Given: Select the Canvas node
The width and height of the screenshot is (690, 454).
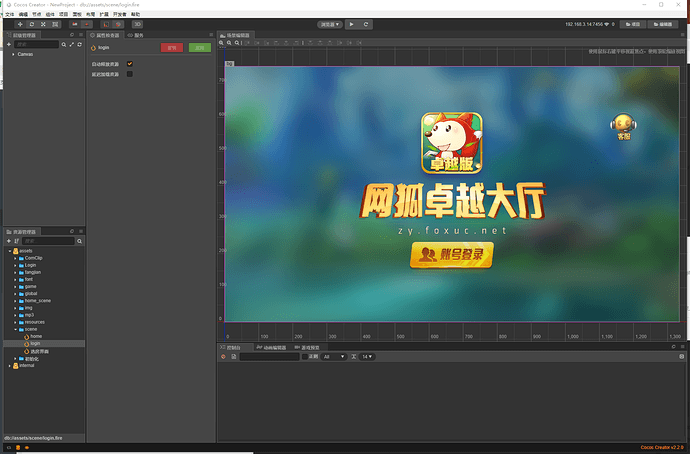Looking at the screenshot, I should [25, 54].
